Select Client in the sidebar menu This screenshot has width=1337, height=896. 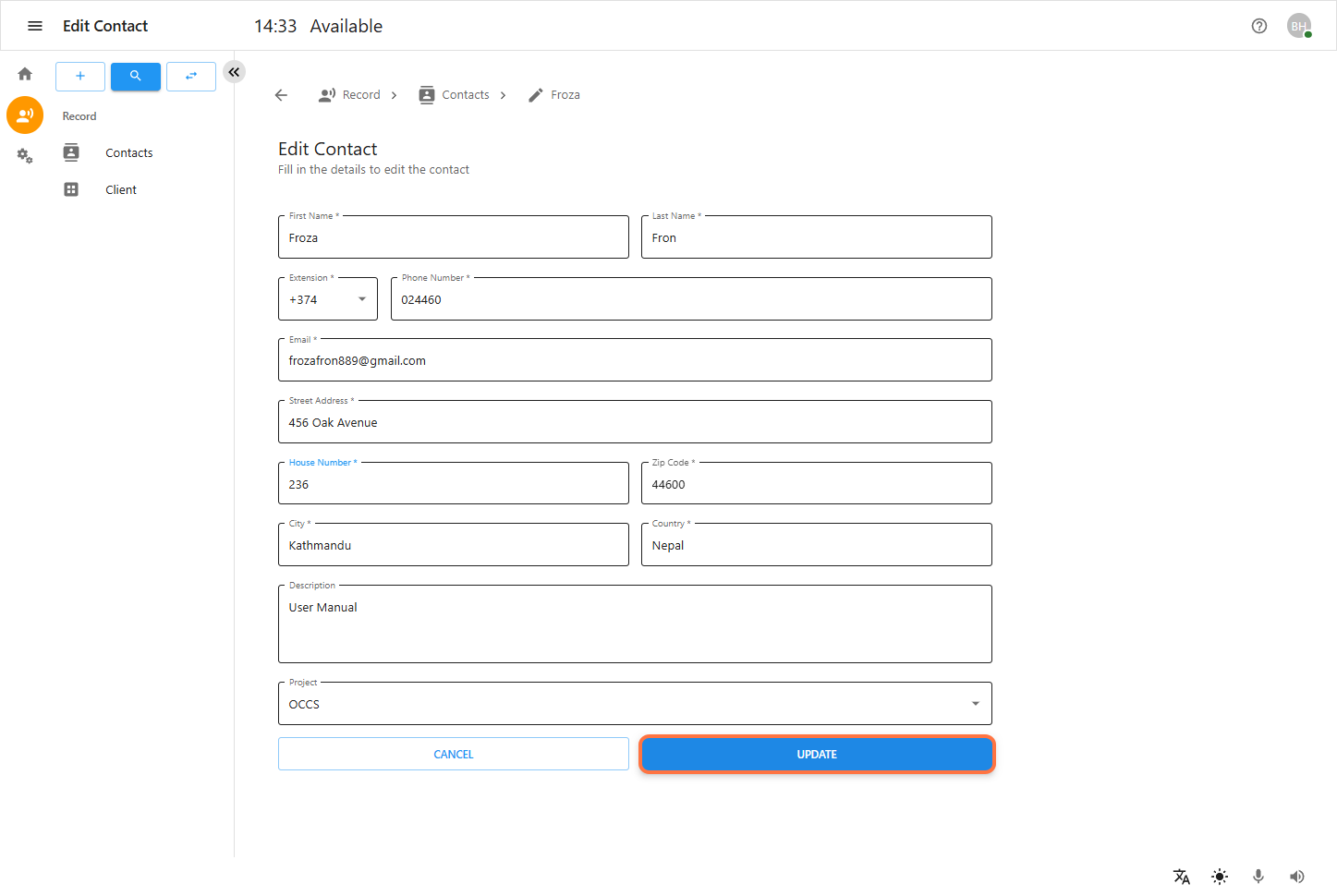[x=121, y=190]
